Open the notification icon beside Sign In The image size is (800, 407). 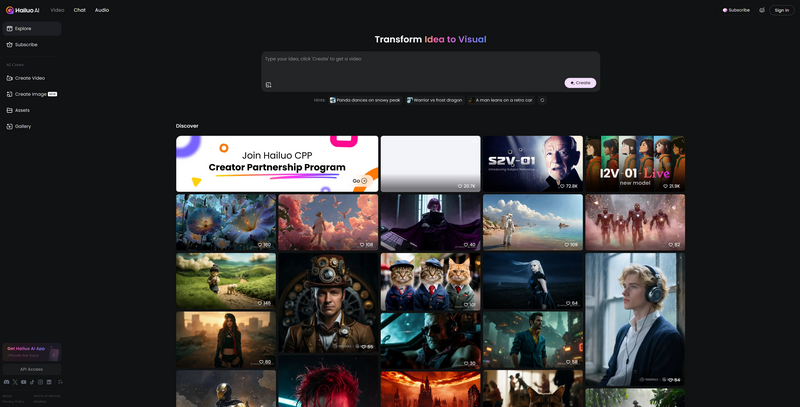(762, 10)
